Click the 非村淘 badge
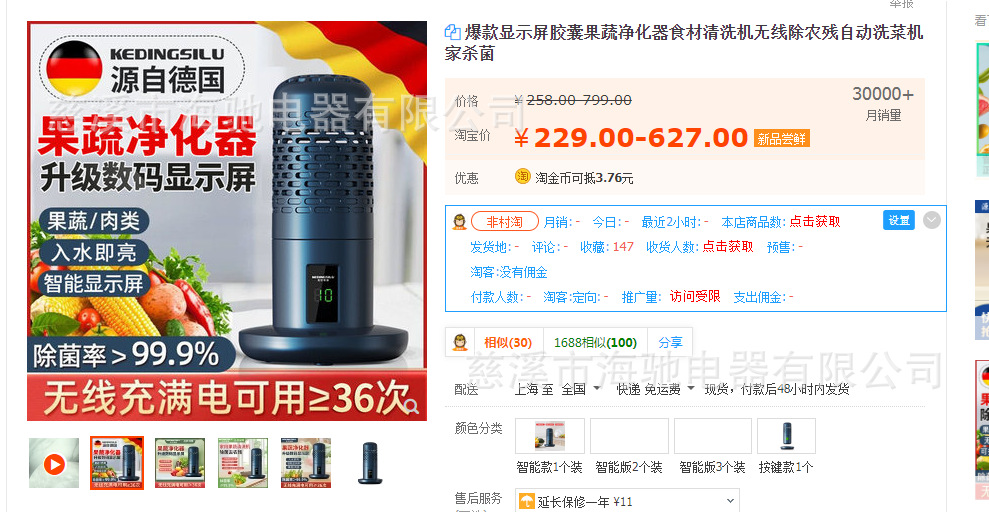This screenshot has height=512, width=989. coord(505,222)
